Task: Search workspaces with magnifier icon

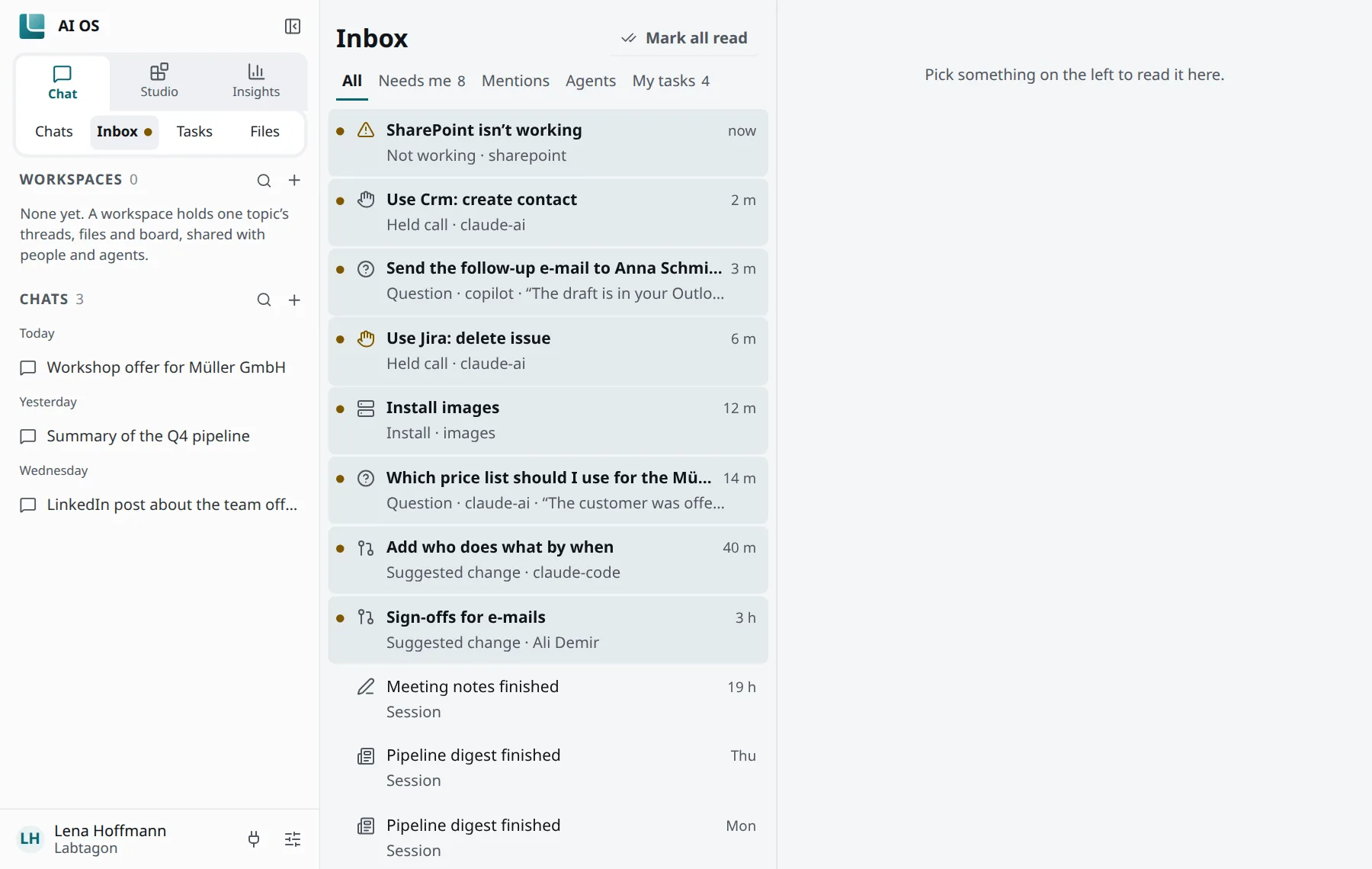Action: click(264, 181)
